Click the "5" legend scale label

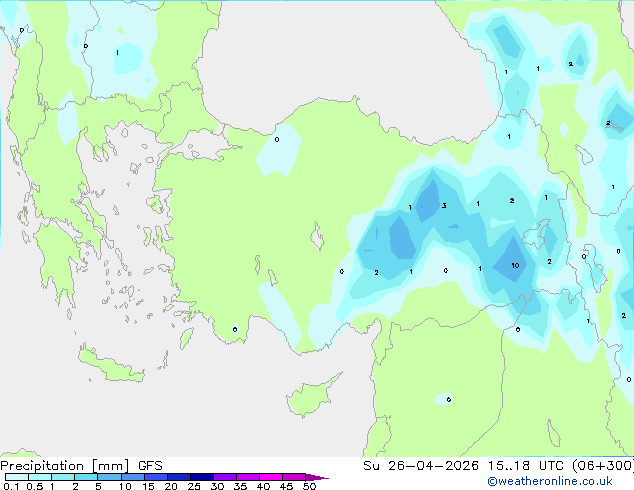98,486
